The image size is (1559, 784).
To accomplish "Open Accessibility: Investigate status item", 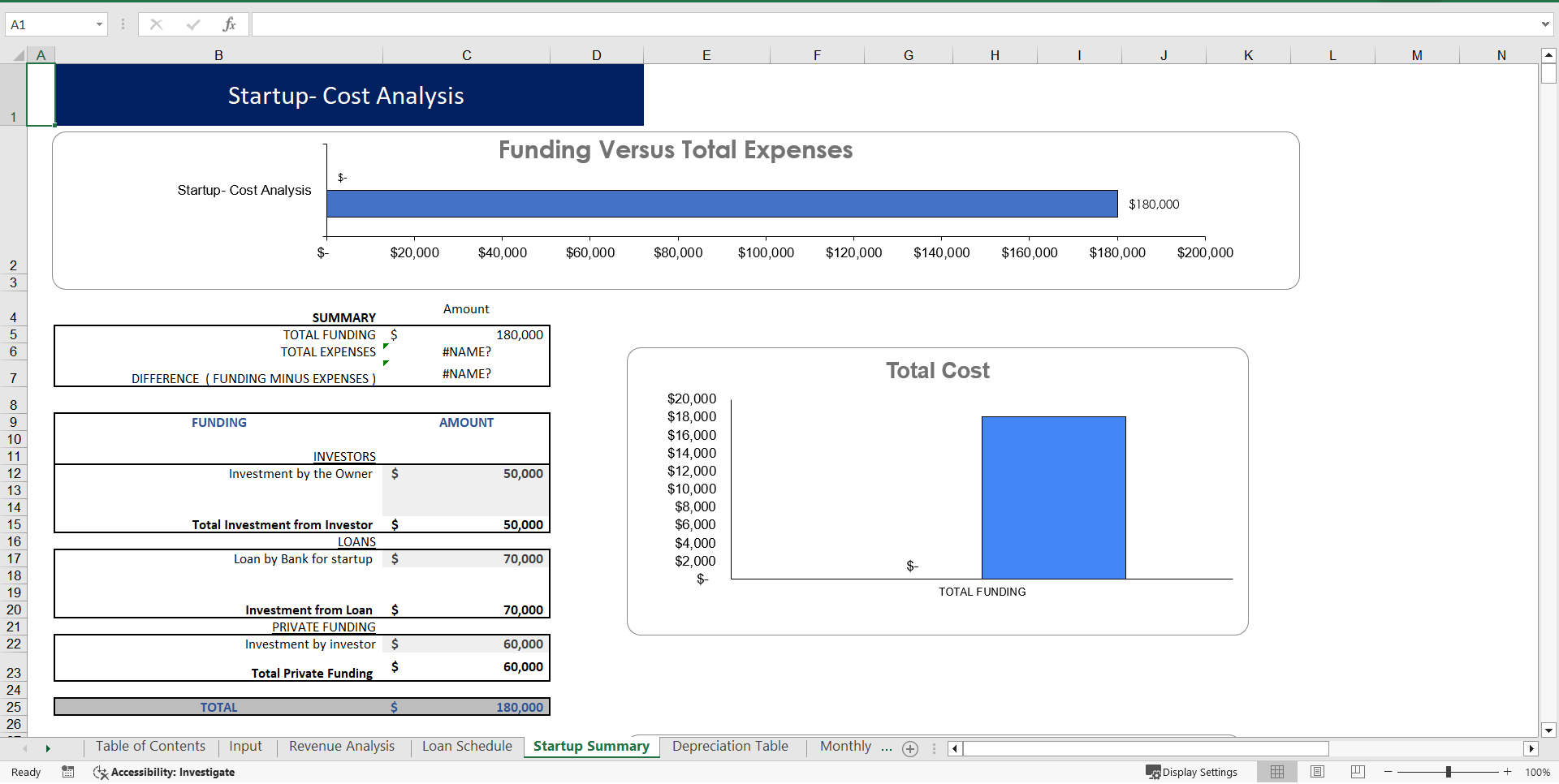I will click(164, 772).
